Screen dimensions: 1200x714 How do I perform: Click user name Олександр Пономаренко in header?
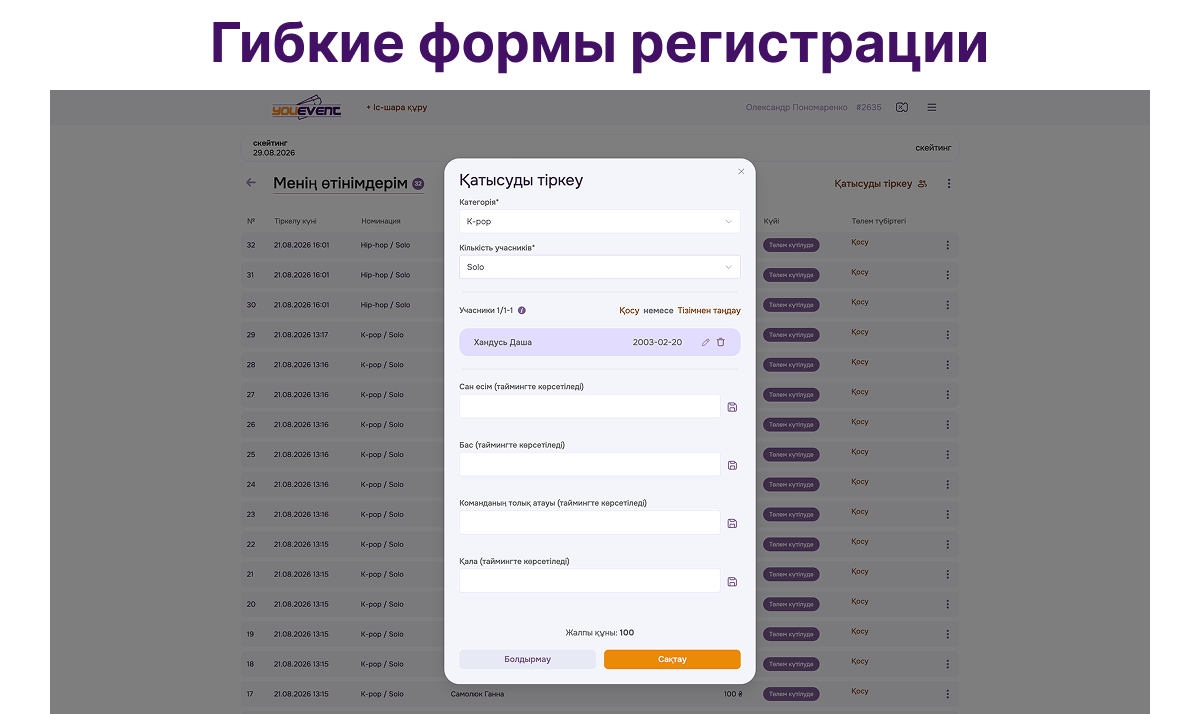[796, 107]
